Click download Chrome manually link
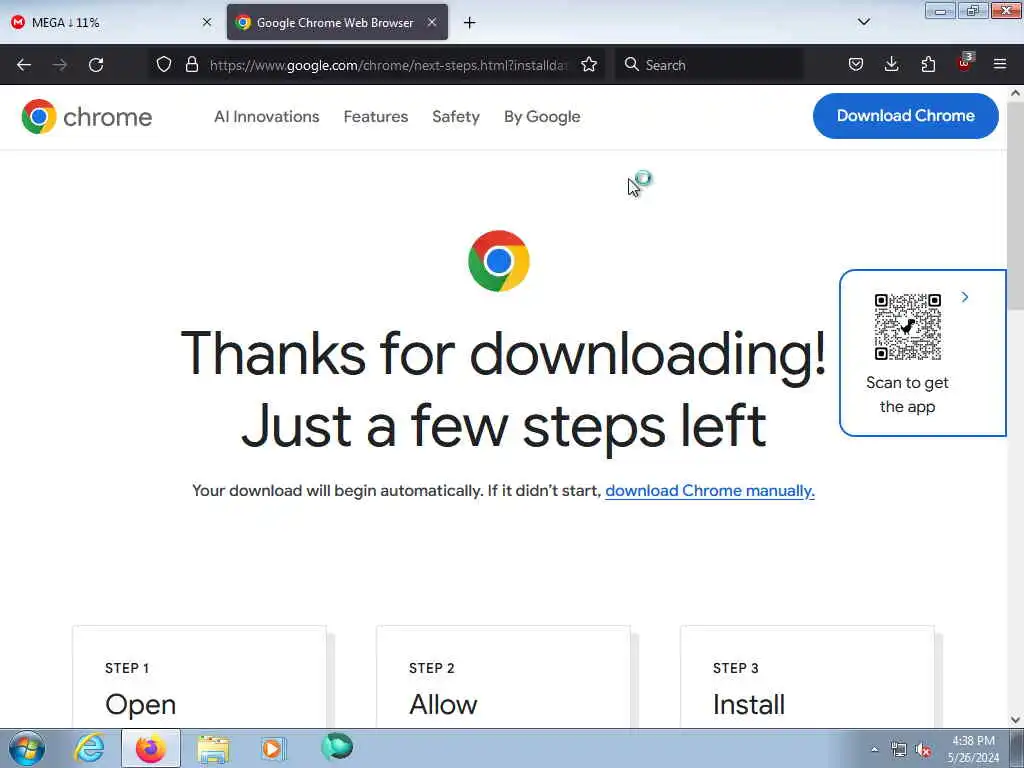The image size is (1024, 768). [x=710, y=490]
